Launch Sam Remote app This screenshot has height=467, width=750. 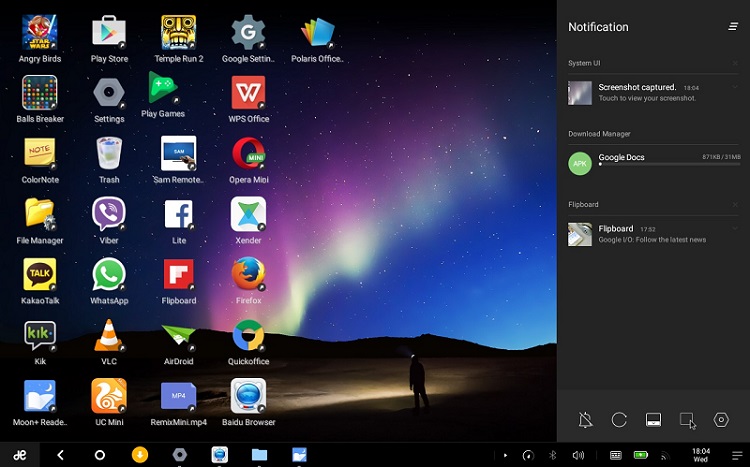(x=178, y=153)
